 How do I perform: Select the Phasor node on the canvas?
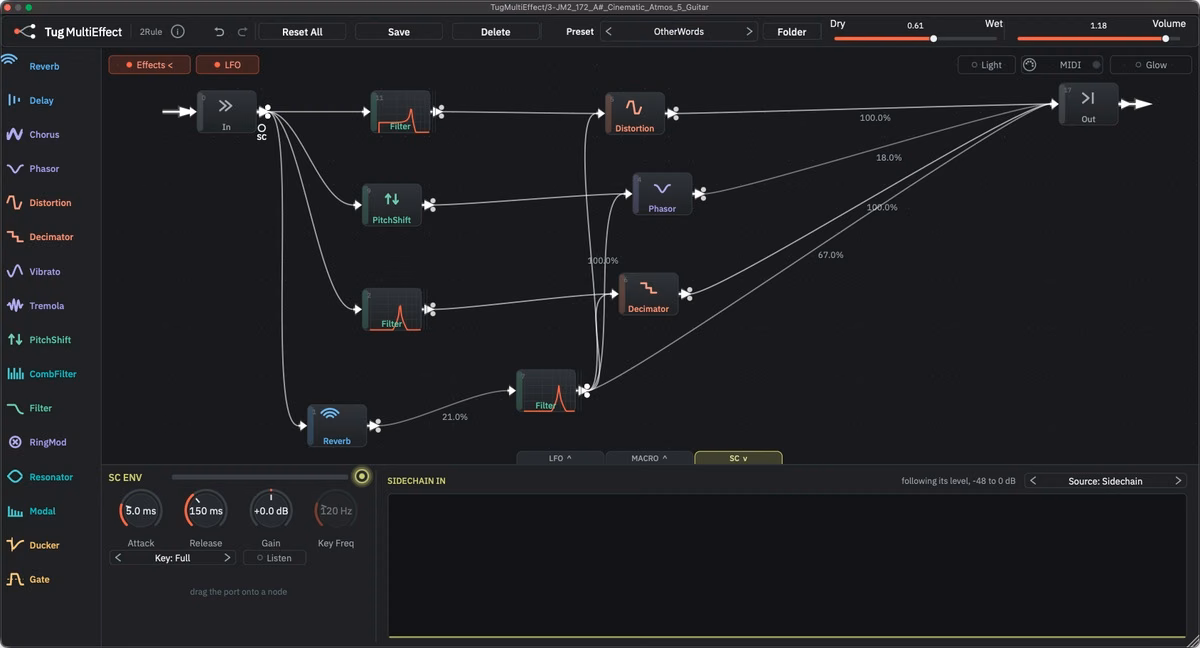[662, 194]
